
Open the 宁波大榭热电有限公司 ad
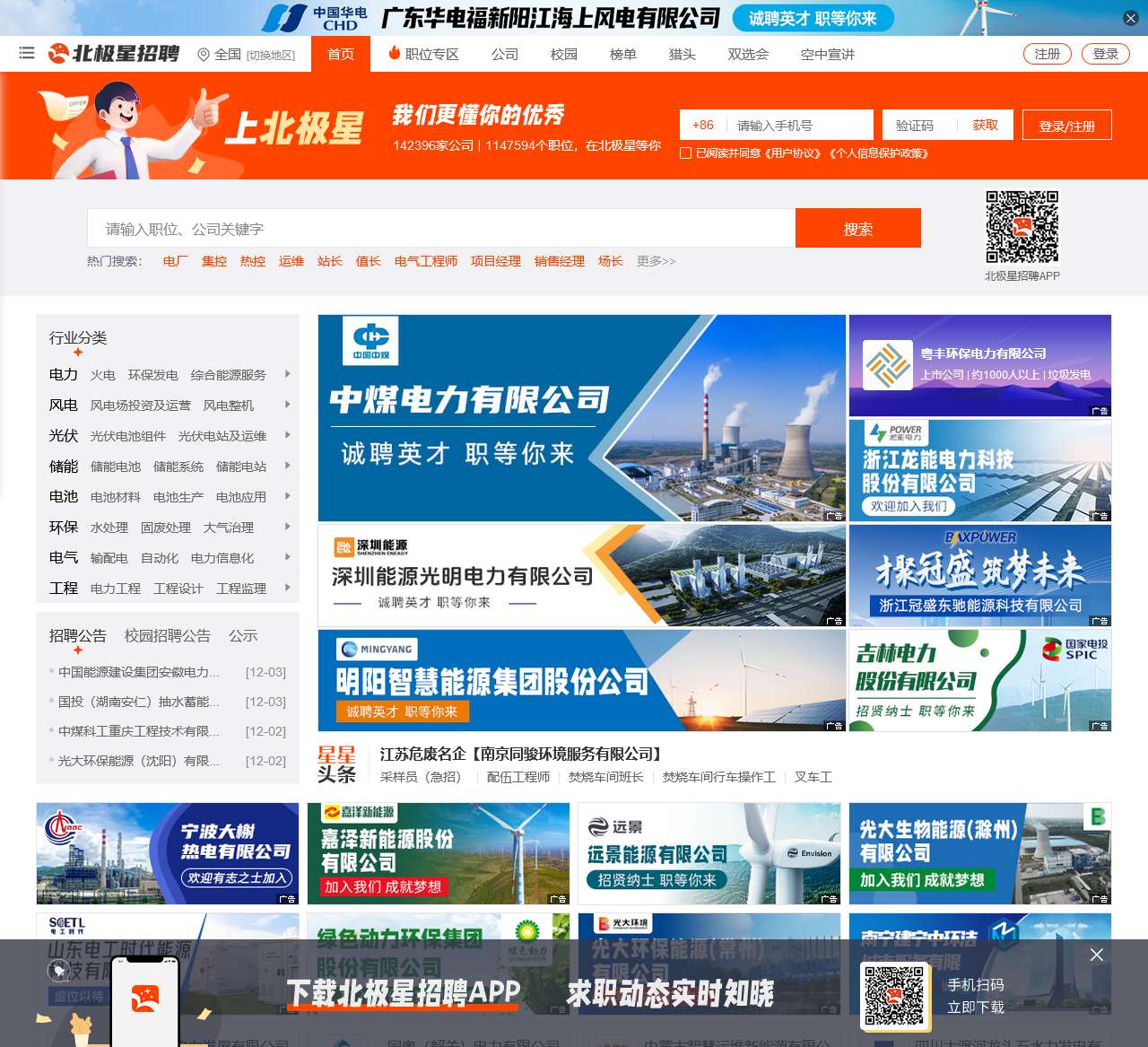168,853
